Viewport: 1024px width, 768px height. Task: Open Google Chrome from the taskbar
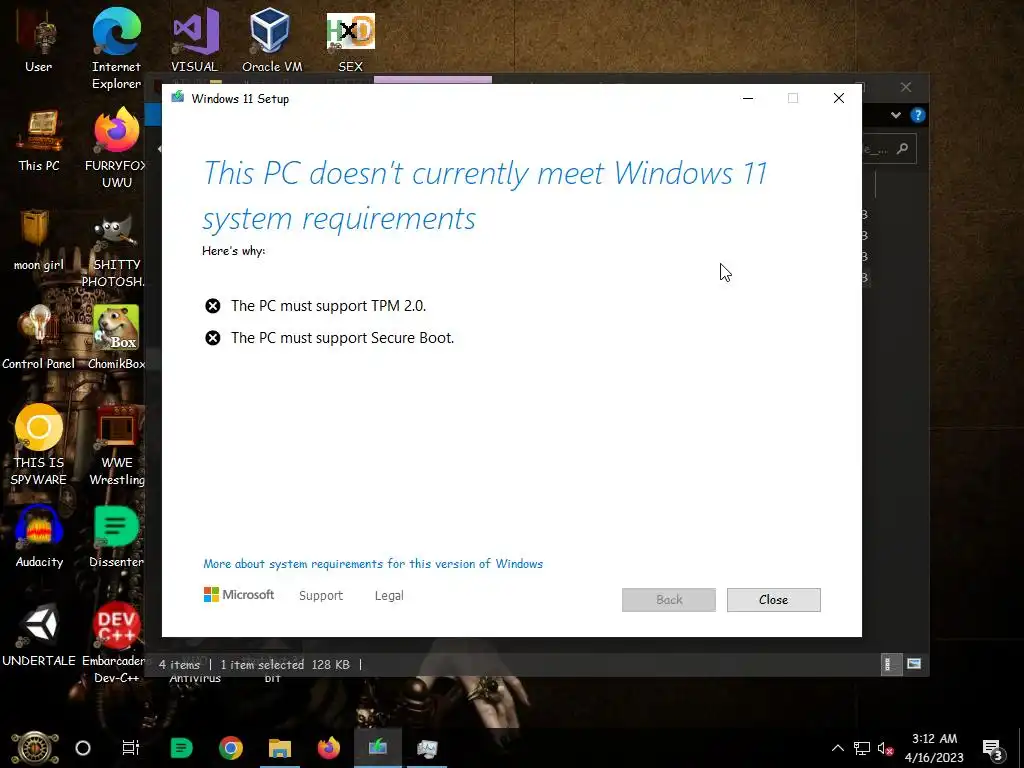231,748
